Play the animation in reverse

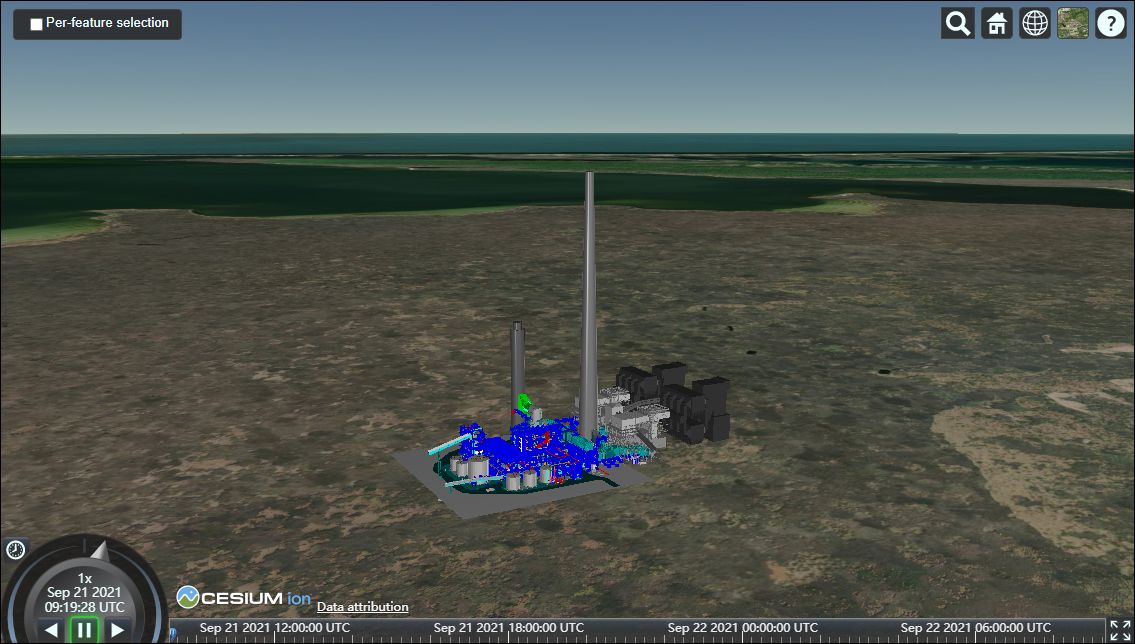[52, 630]
